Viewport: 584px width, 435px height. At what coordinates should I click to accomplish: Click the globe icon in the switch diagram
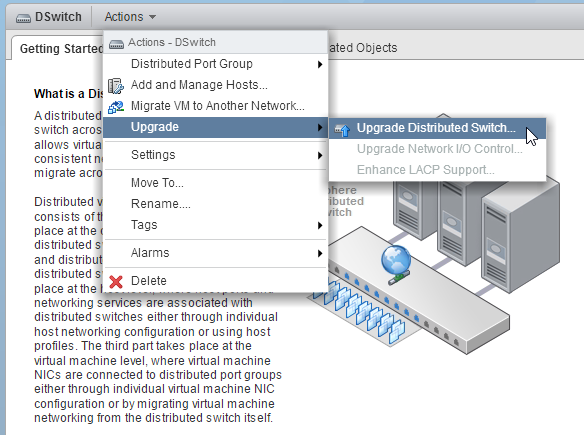point(396,260)
